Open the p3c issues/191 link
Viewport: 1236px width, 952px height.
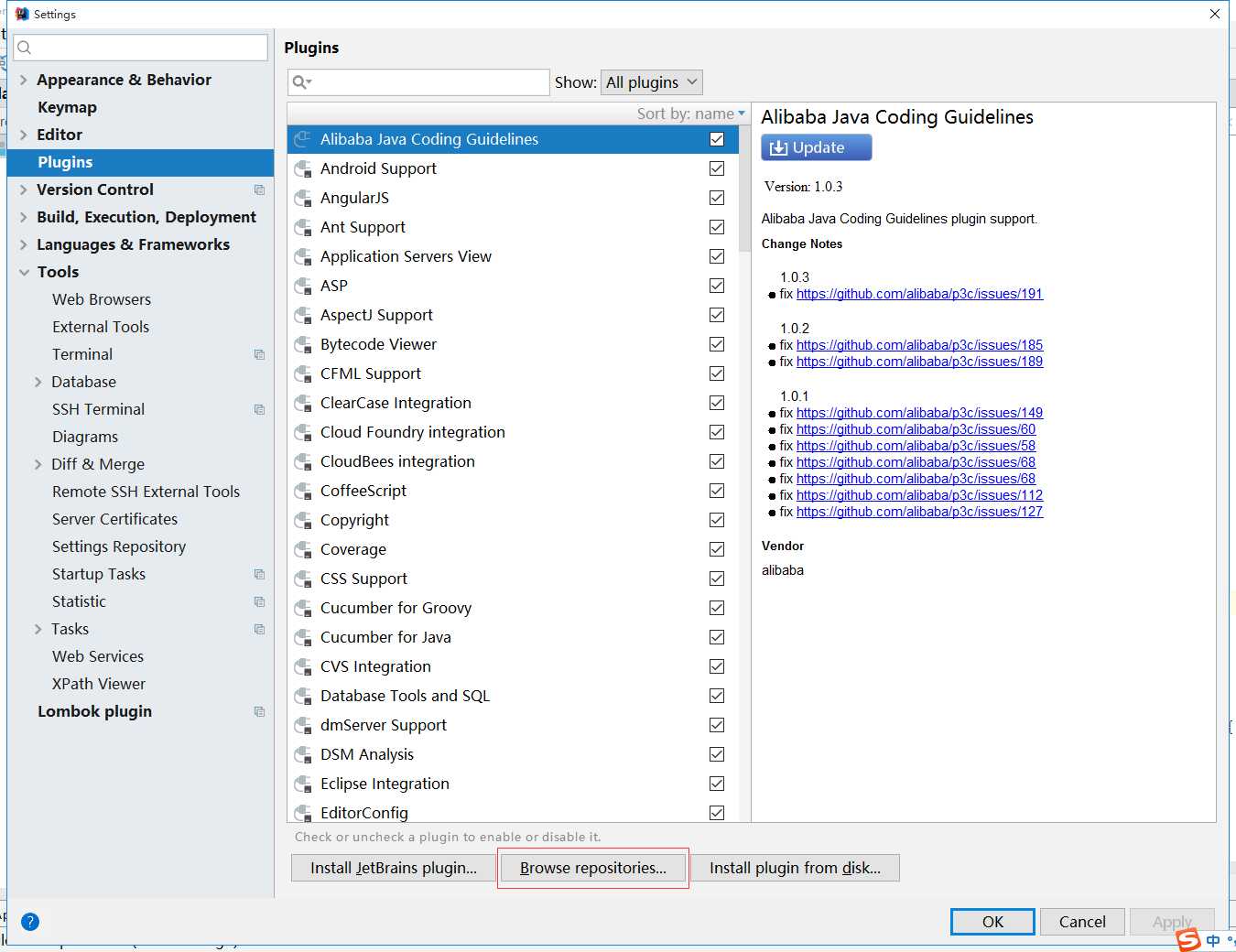919,294
